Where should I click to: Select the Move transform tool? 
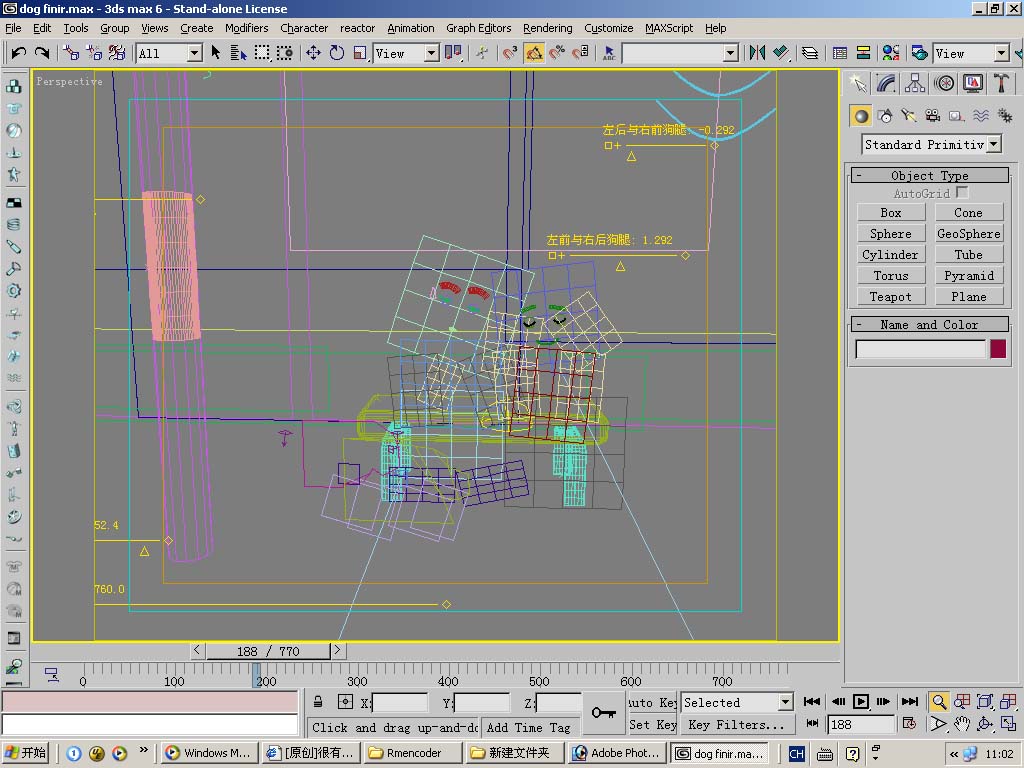[x=313, y=53]
